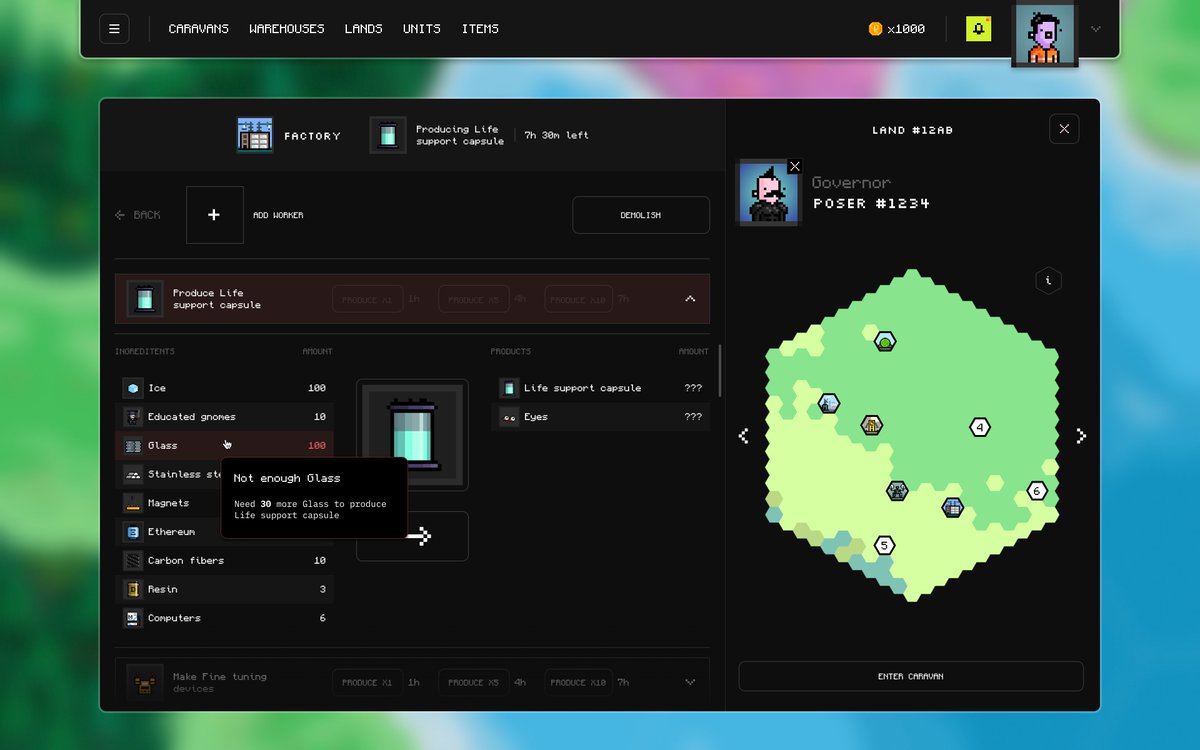1200x750 pixels.
Task: Click the Magnets ingredient icon
Action: coord(132,503)
